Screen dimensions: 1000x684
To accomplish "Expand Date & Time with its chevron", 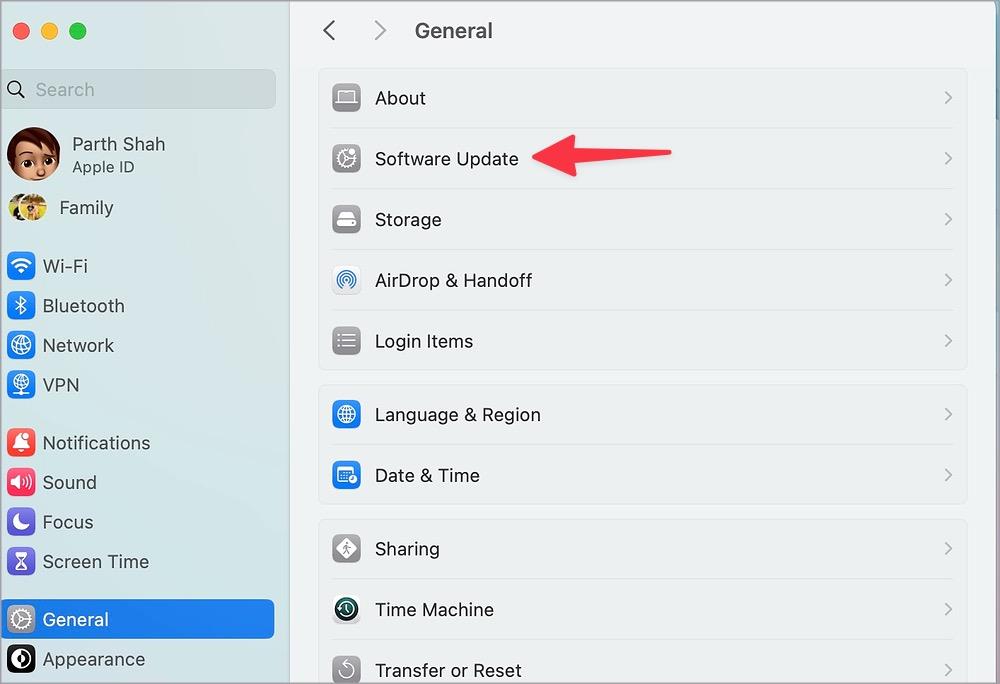I will (x=948, y=475).
